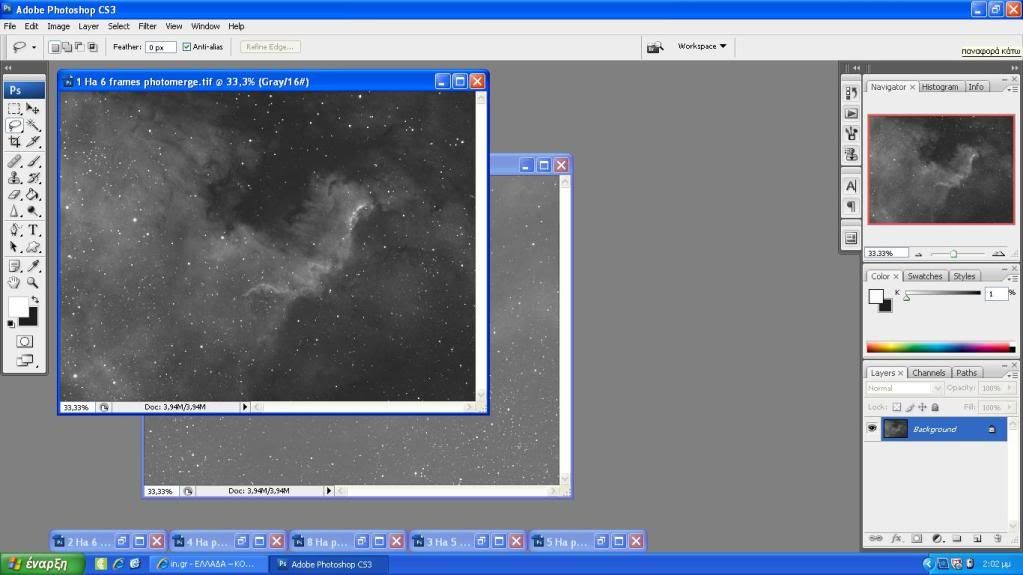Screen dimensions: 1023x575
Task: Select the Hand tool
Action: [x=15, y=283]
